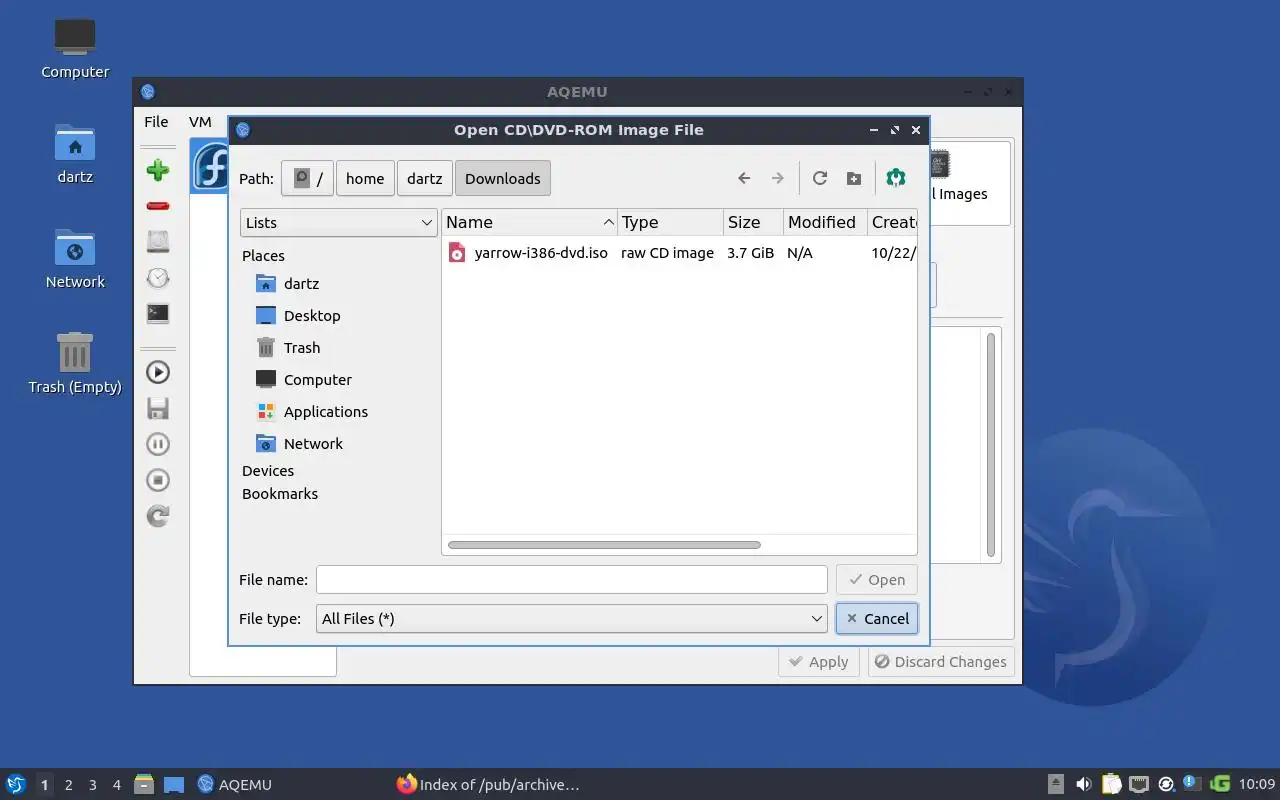This screenshot has width=1280, height=800.
Task: Click the chip icon above 'Images' tab
Action: point(940,164)
